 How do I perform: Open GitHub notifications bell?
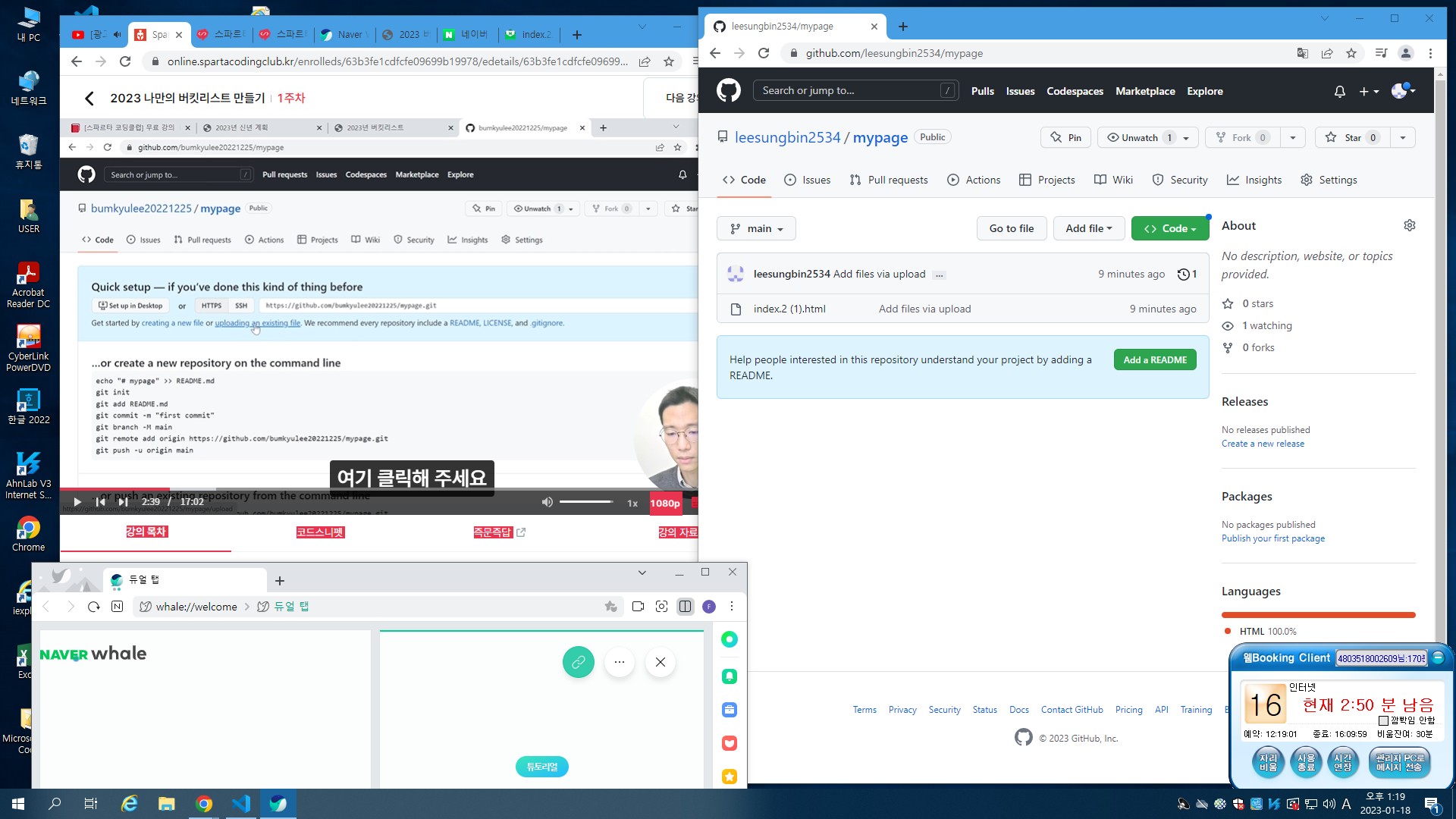pyautogui.click(x=1340, y=91)
